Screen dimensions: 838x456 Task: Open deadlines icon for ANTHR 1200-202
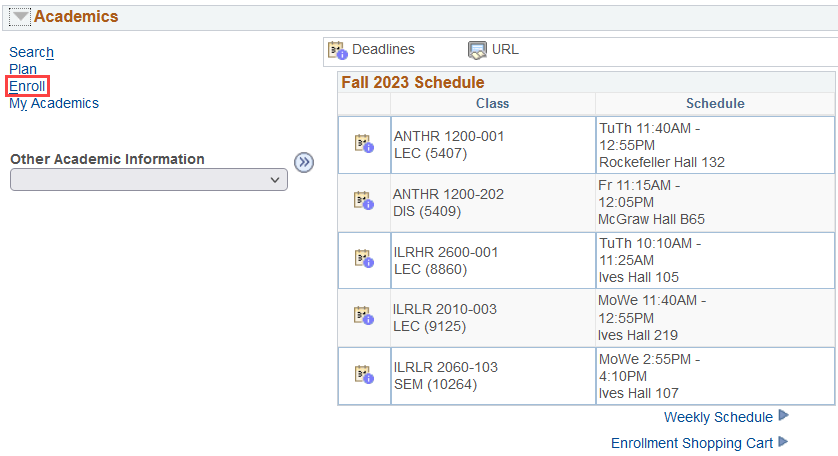363,201
